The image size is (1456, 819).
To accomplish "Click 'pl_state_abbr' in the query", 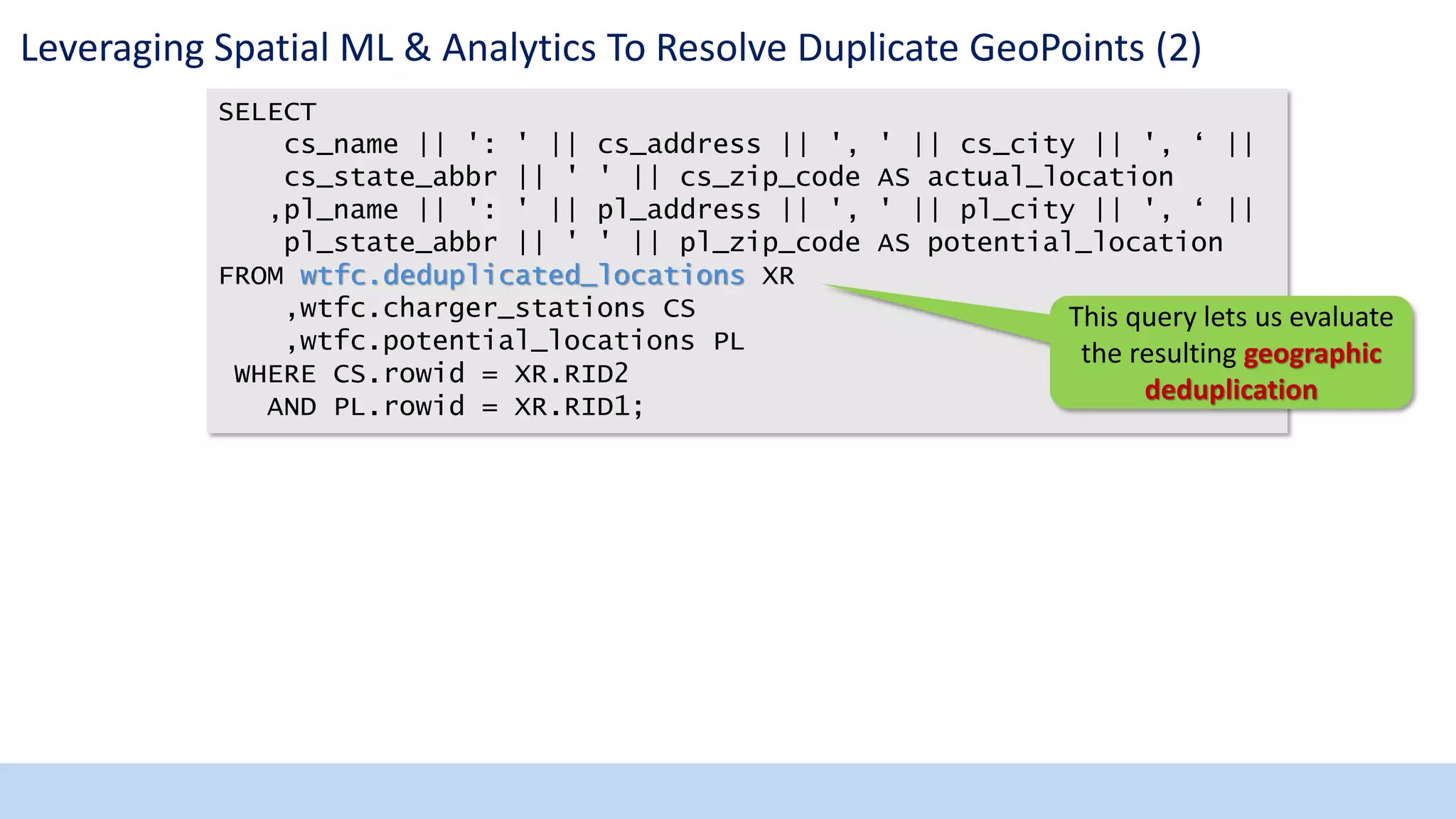I will coord(390,243).
